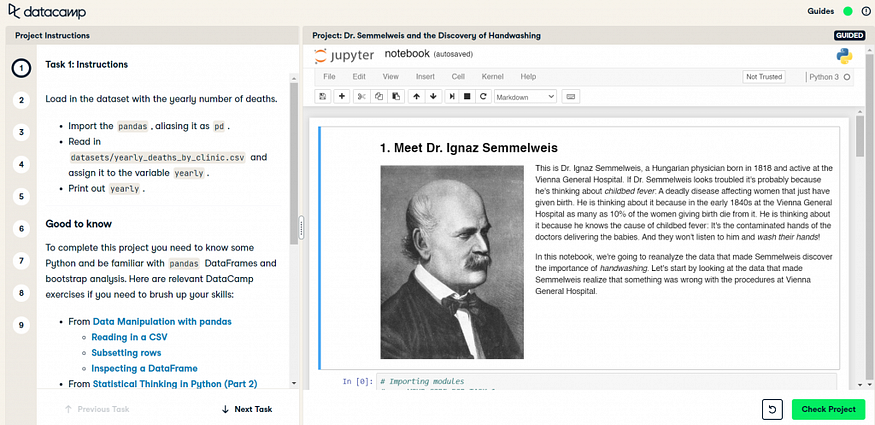This screenshot has width=875, height=425.
Task: Open the Reading in a CSV link
Action: pos(129,337)
